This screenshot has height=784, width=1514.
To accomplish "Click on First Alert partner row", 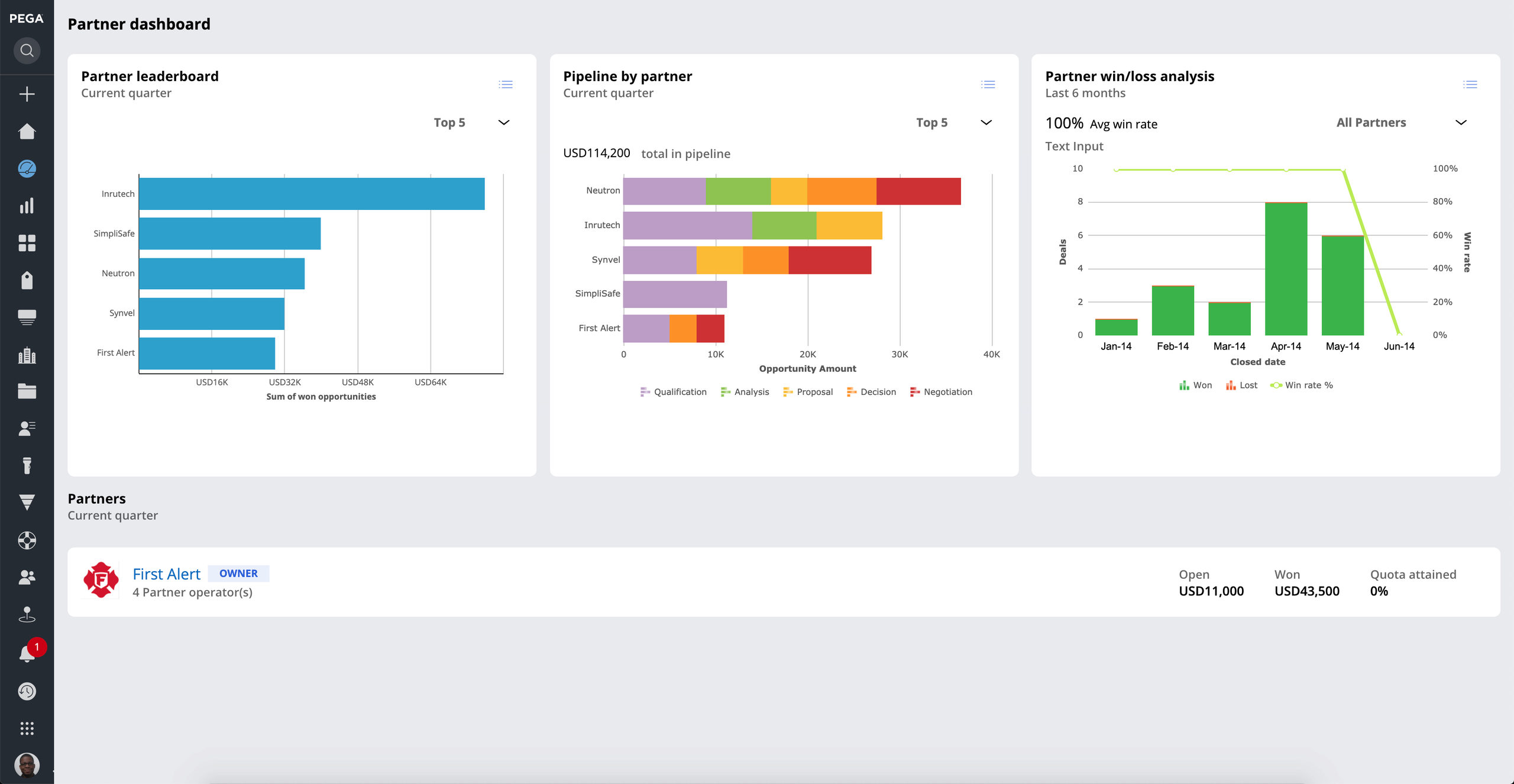I will pyautogui.click(x=784, y=582).
